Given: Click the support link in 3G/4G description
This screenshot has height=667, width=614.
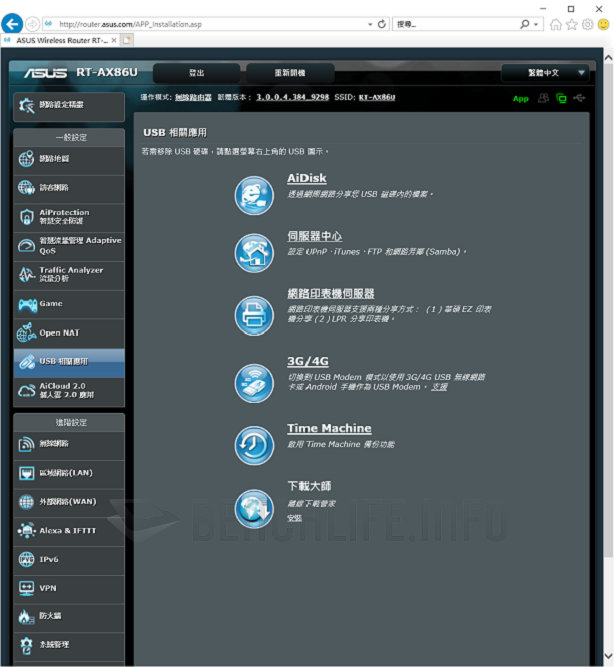Looking at the screenshot, I should coord(440,387).
